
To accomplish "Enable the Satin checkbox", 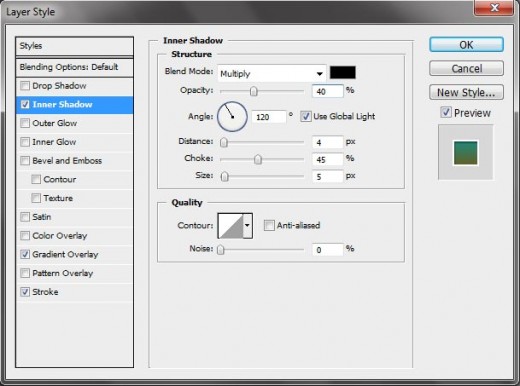I will [x=25, y=217].
